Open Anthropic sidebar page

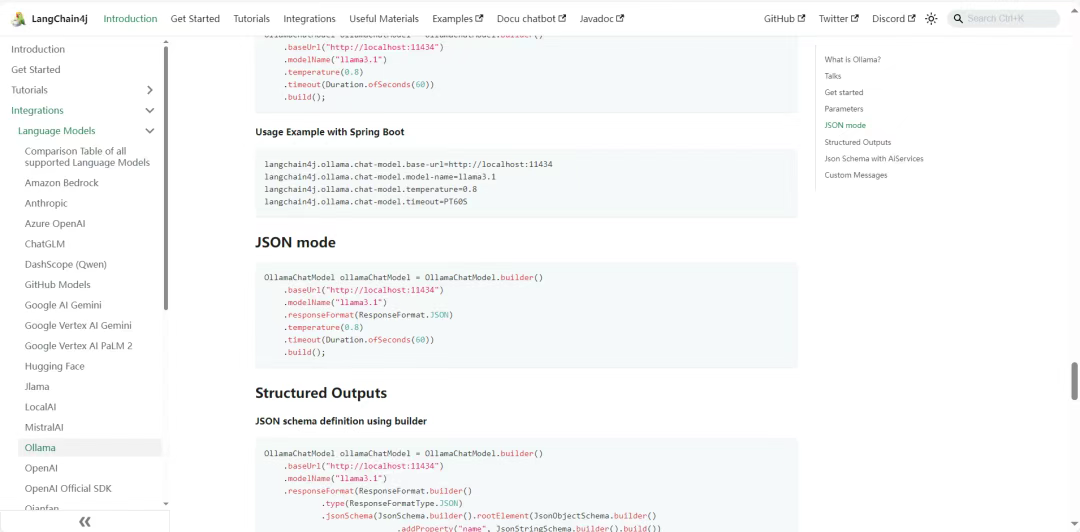[46, 203]
